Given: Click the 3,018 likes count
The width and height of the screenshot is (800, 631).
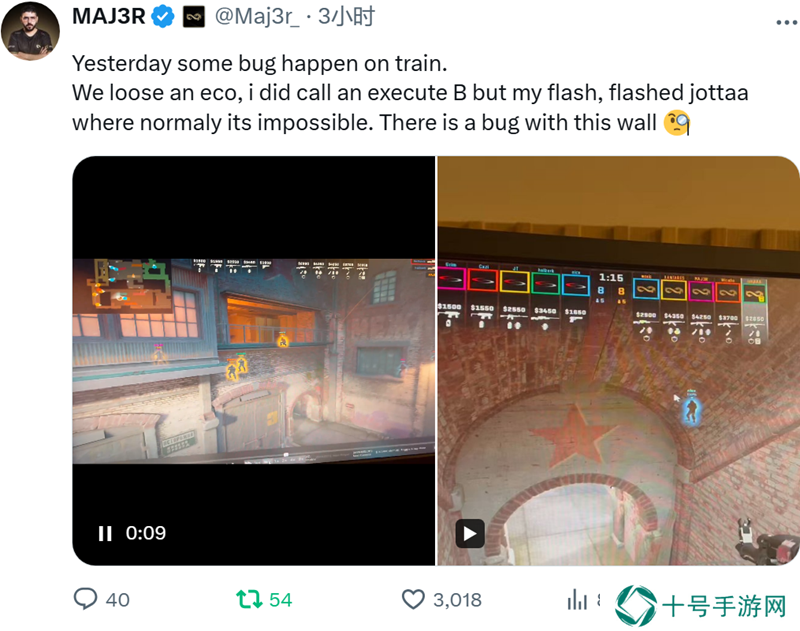Looking at the screenshot, I should (457, 600).
